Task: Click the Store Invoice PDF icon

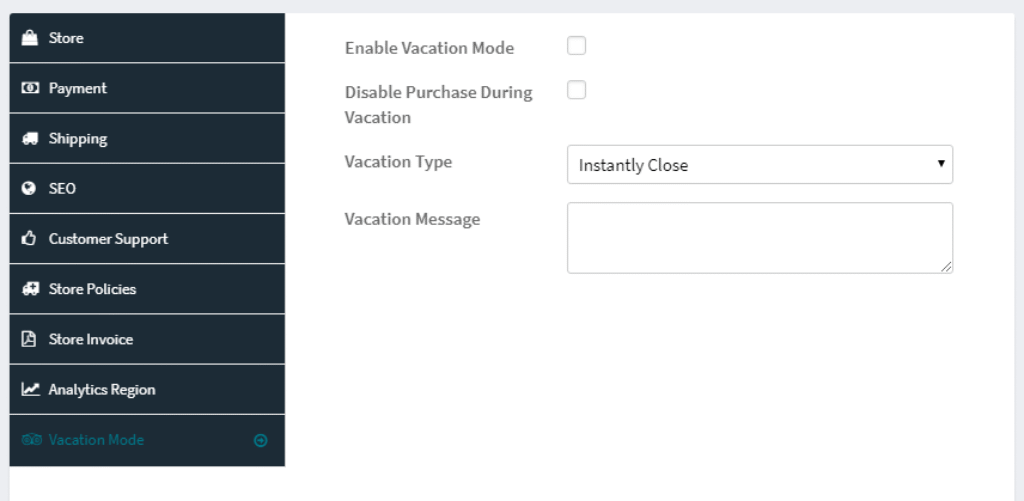Action: pos(29,339)
